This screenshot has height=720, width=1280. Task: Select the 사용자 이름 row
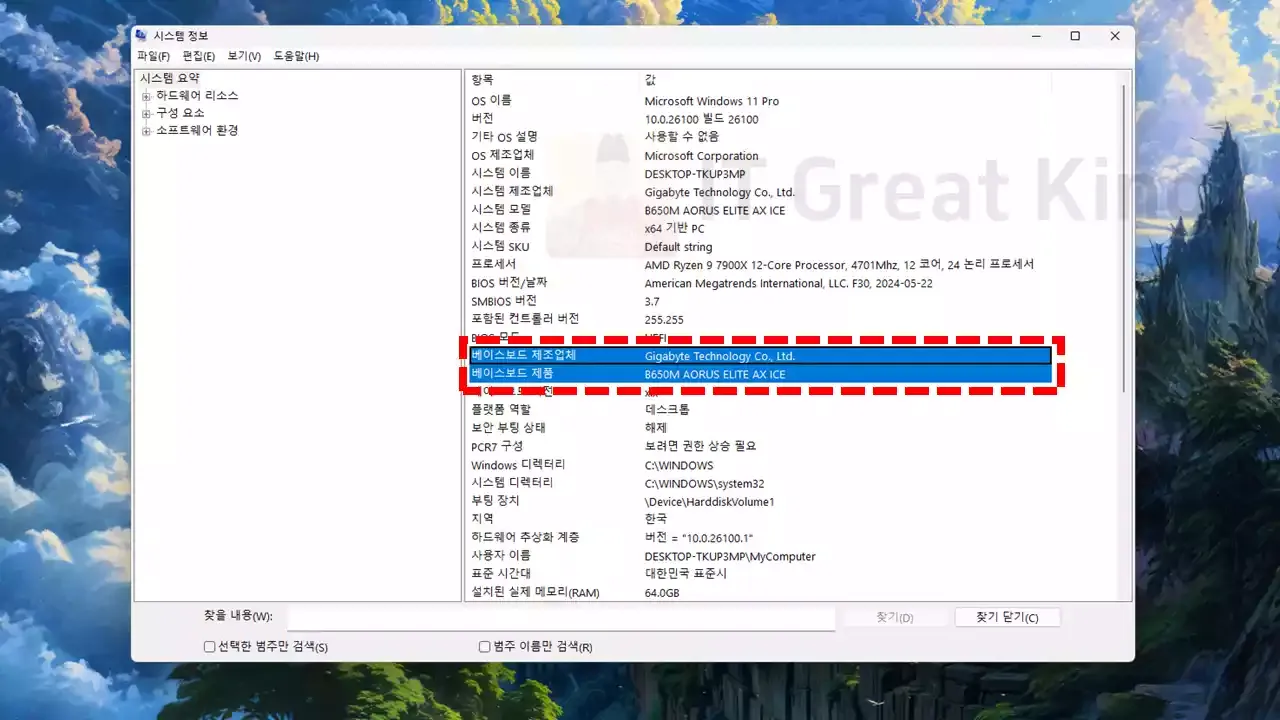click(x=760, y=556)
